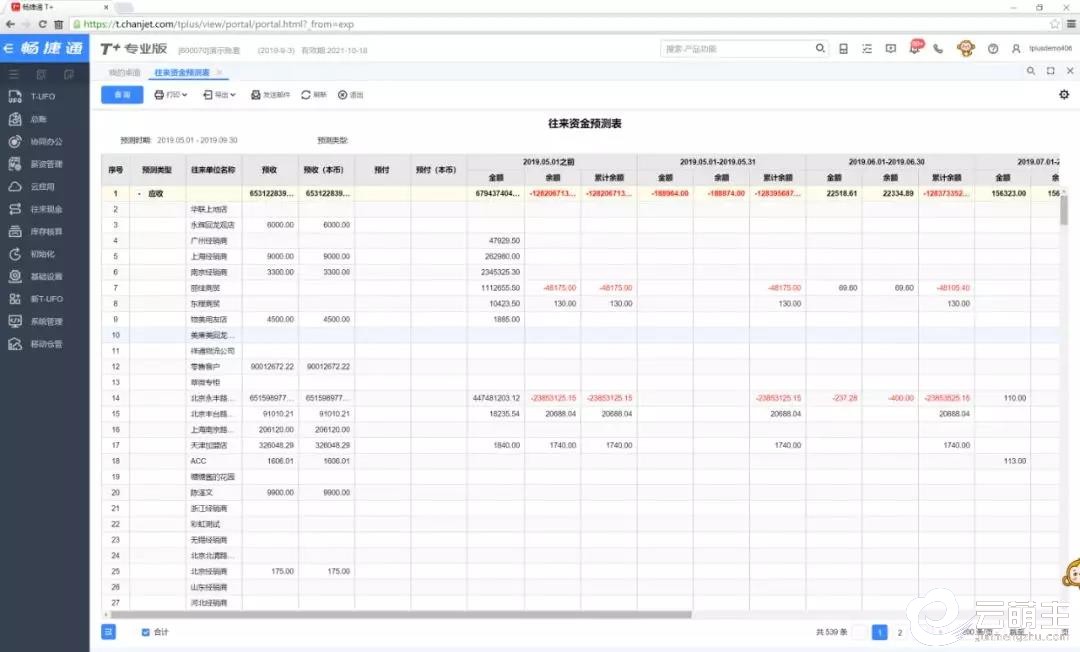
Task: Click the help question mark icon
Action: pos(992,48)
